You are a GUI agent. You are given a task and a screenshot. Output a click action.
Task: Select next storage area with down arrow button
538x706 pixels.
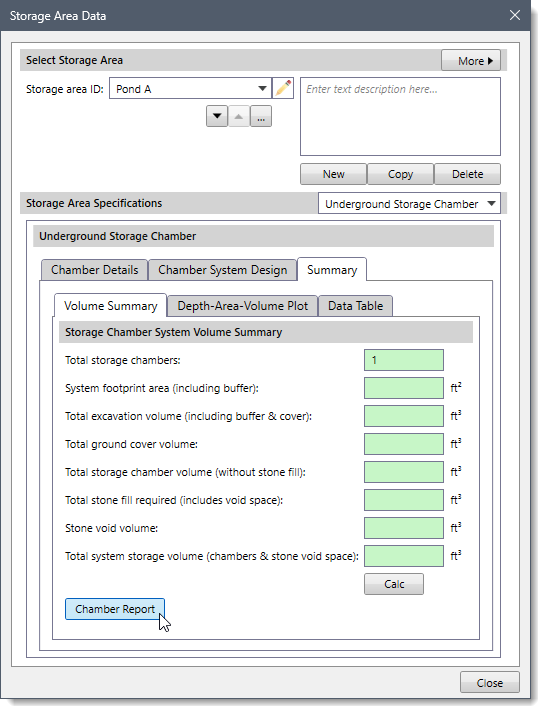click(x=217, y=117)
